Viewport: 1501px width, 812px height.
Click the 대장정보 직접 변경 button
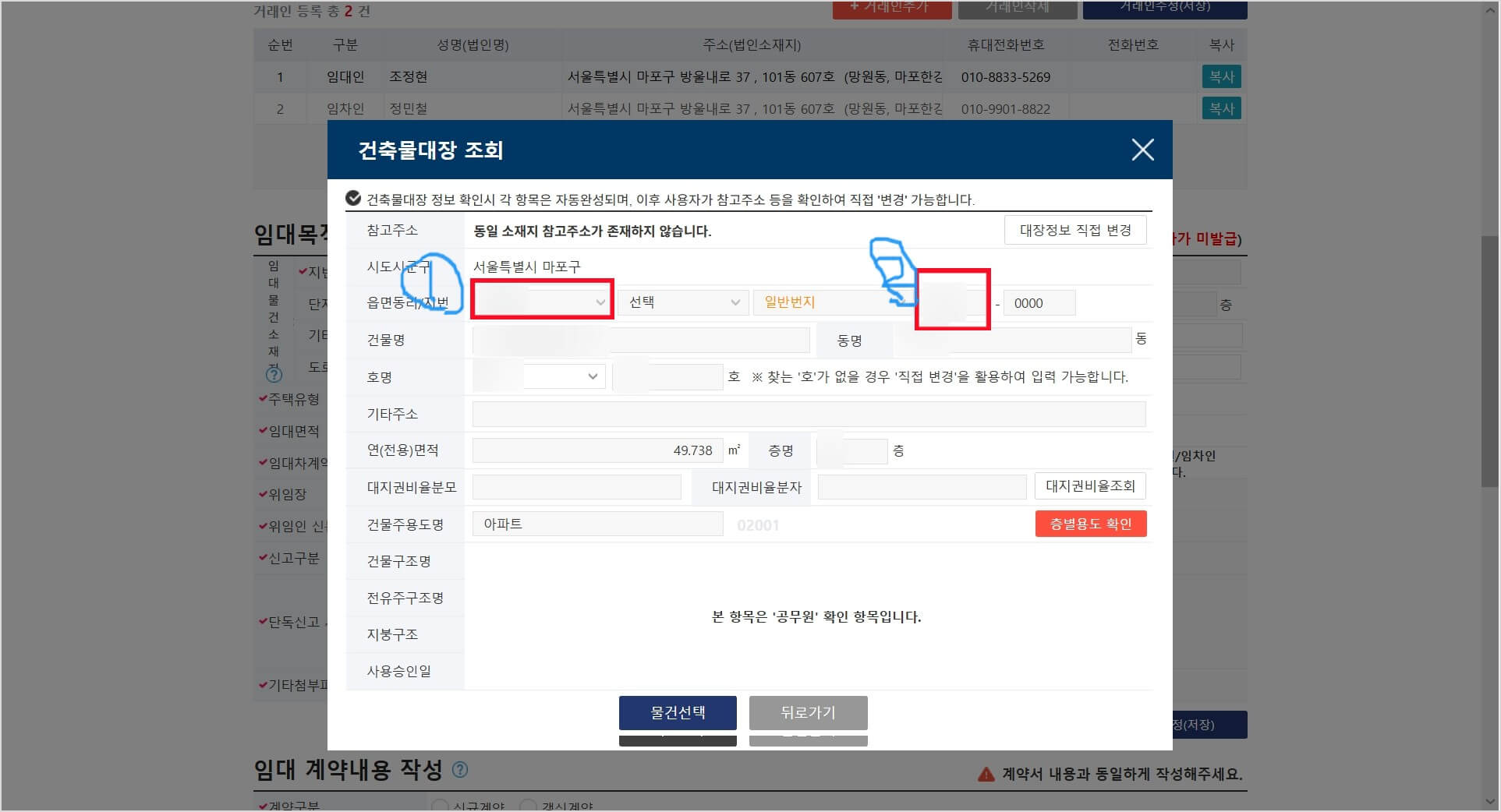pyautogui.click(x=1075, y=230)
